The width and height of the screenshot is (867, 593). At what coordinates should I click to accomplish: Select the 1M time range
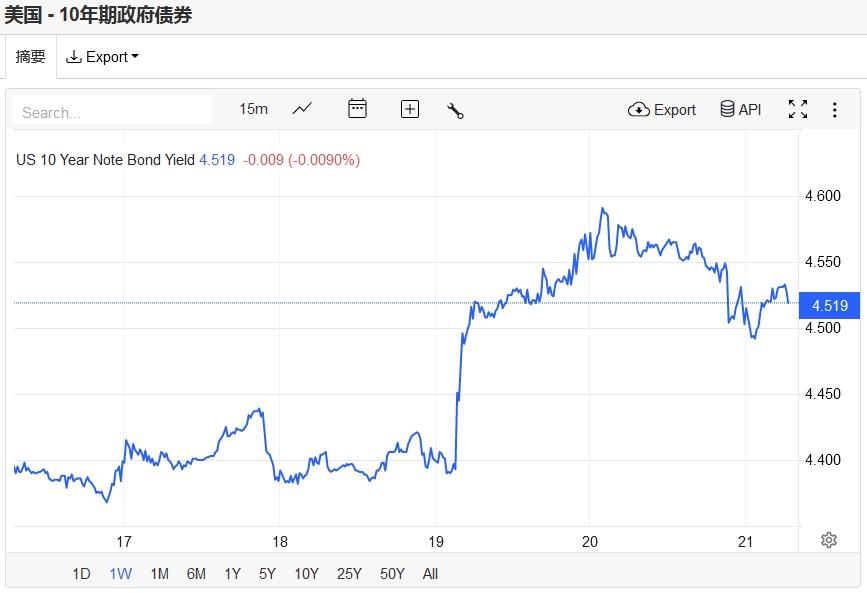159,573
